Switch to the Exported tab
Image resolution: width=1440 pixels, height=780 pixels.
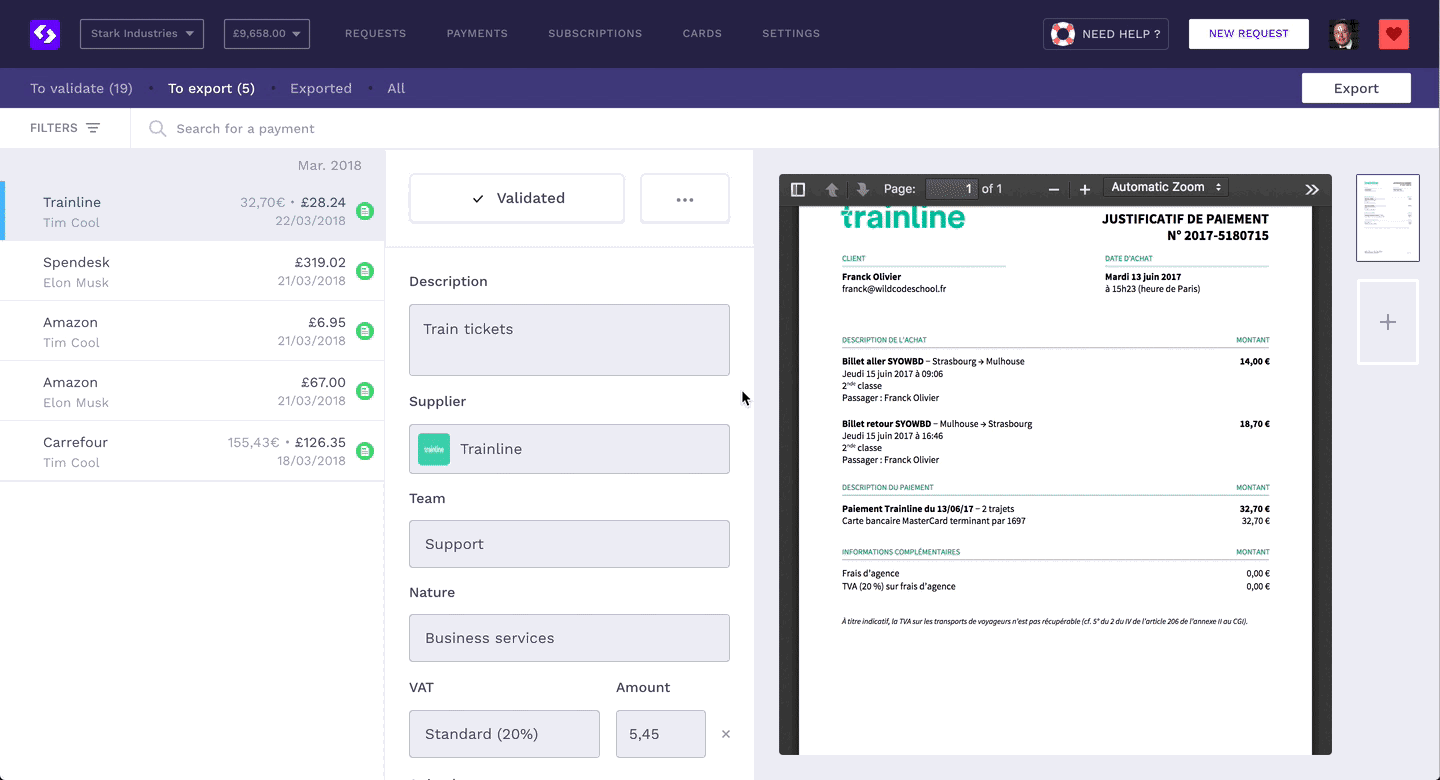coord(320,88)
